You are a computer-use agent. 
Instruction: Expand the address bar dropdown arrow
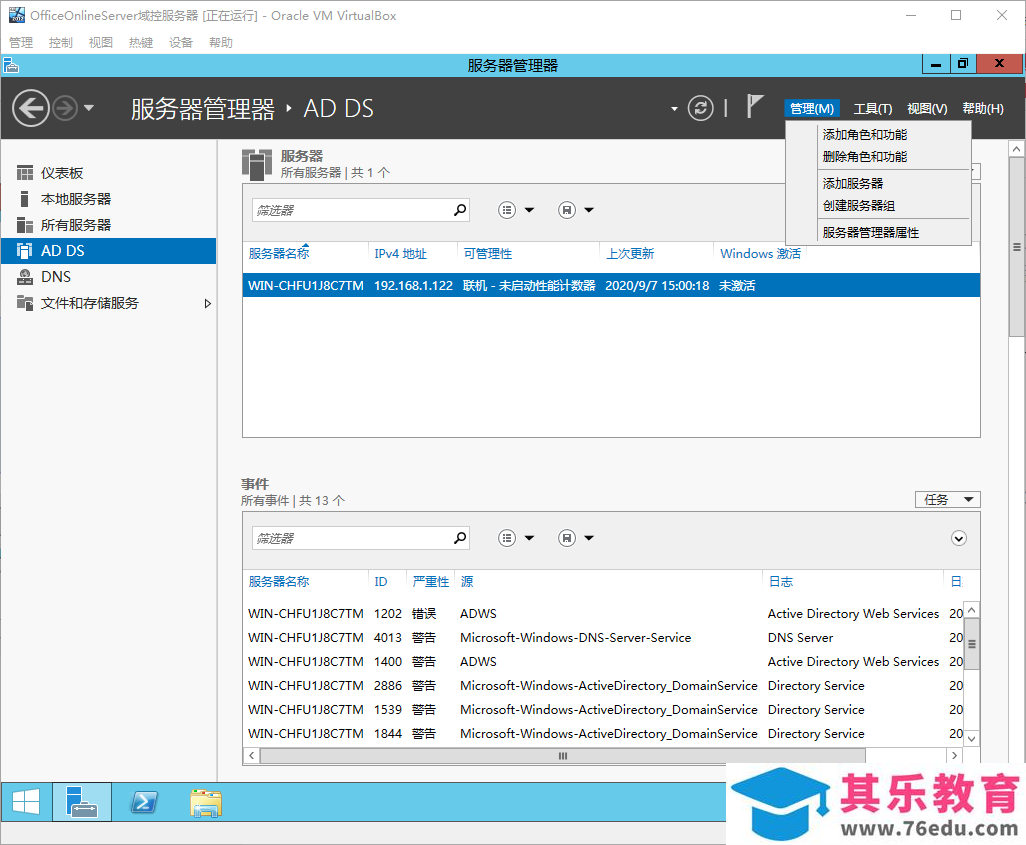(674, 109)
